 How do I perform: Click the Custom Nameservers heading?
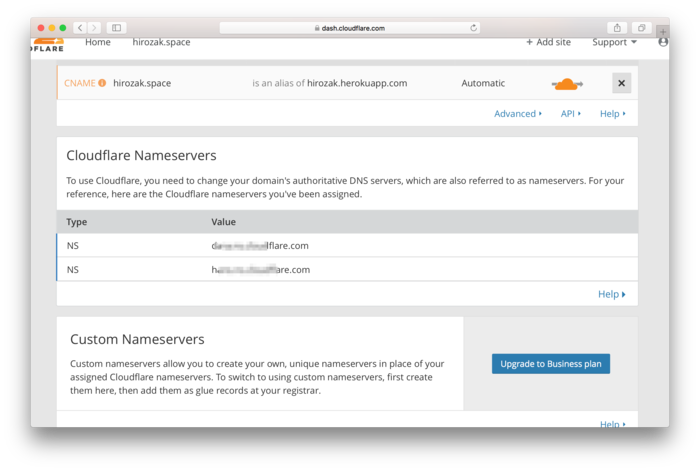point(137,339)
